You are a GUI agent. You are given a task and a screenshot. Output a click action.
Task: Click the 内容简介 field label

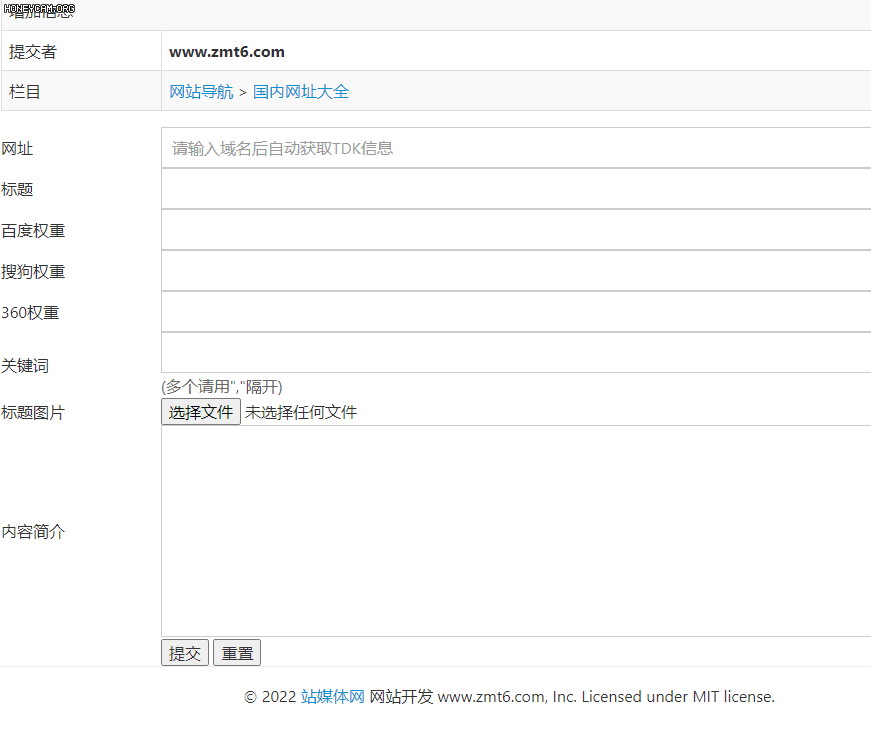(x=33, y=532)
